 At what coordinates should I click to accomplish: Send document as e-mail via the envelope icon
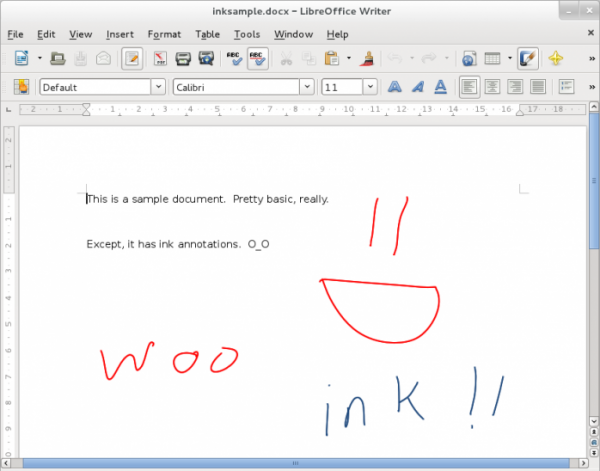(x=103, y=59)
